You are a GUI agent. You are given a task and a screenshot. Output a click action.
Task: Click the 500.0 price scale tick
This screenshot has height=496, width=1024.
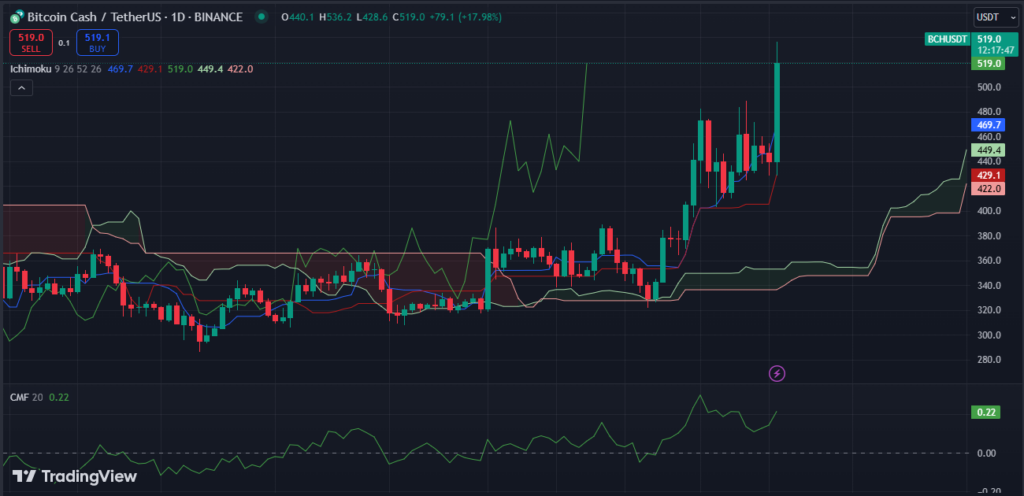(989, 87)
